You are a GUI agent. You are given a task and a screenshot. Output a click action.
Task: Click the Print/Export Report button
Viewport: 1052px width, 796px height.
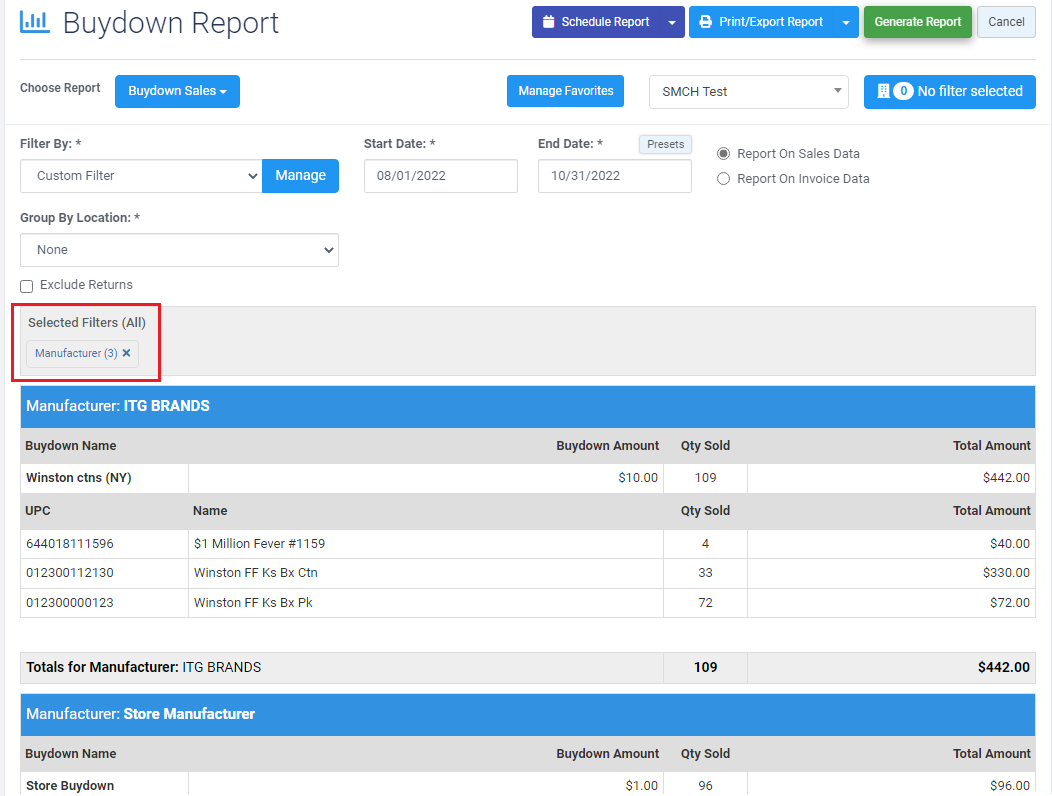(x=761, y=22)
